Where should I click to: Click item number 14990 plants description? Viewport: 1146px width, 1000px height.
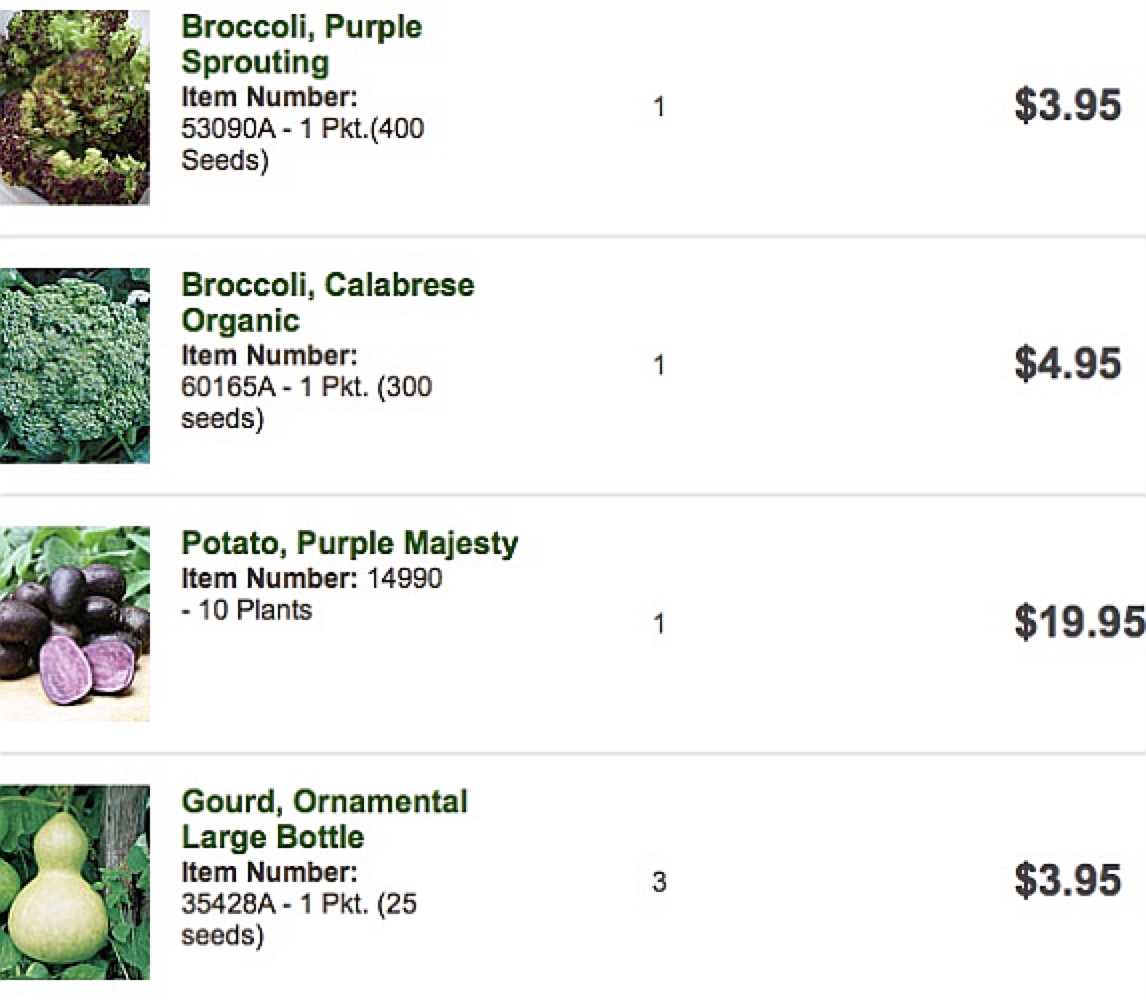[x=311, y=594]
